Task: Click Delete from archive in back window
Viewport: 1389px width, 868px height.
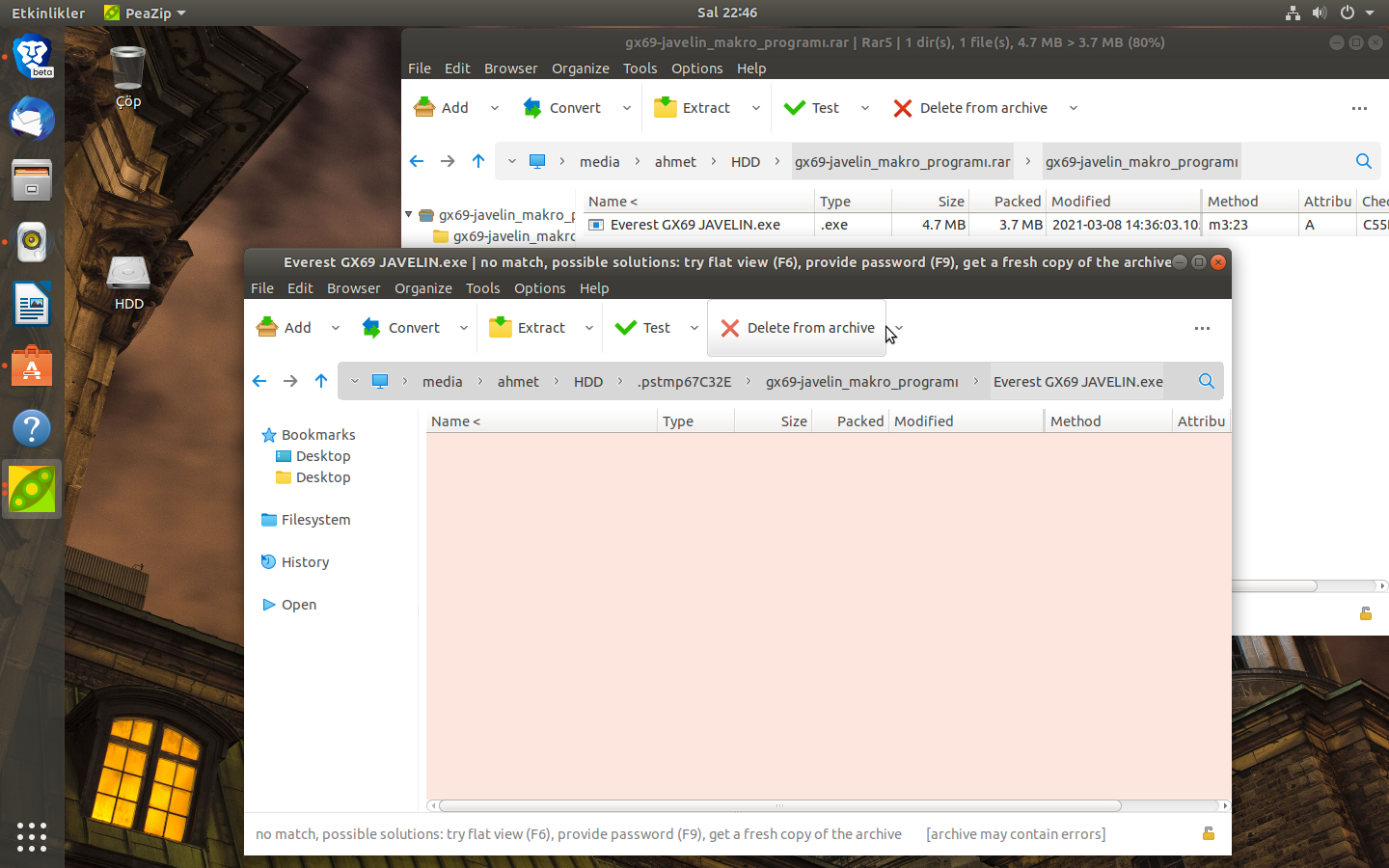Action: (x=970, y=108)
